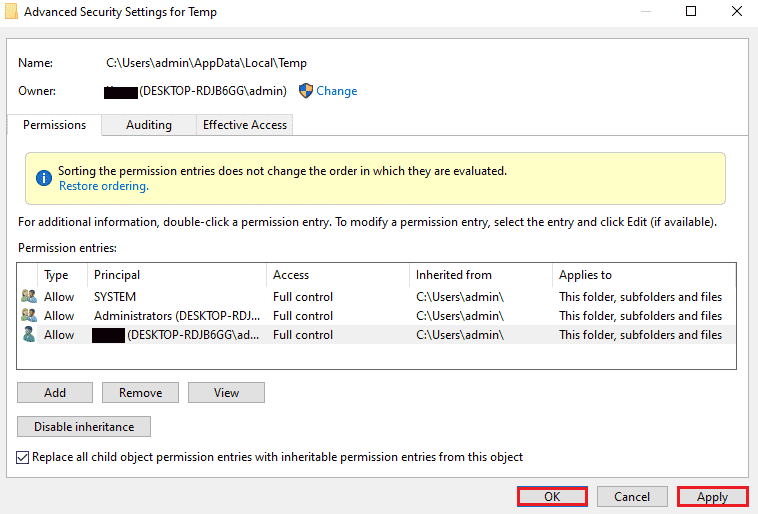
Task: Click the folder icon in the title bar
Action: 11,12
